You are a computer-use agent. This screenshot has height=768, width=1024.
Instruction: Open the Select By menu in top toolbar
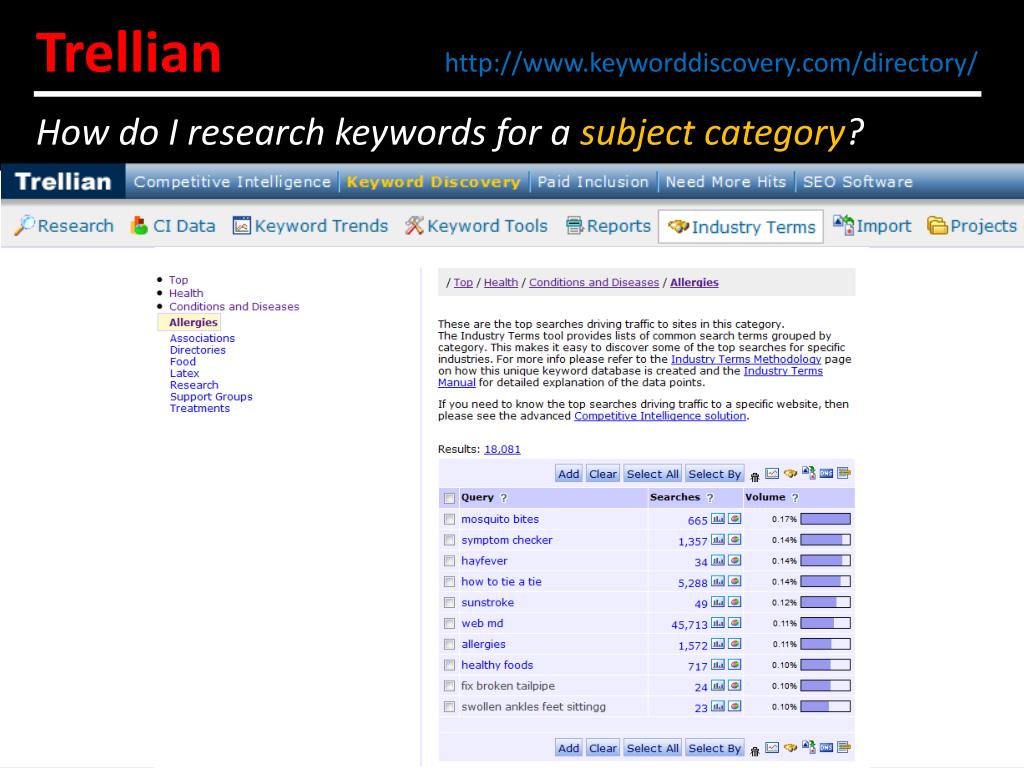[714, 474]
